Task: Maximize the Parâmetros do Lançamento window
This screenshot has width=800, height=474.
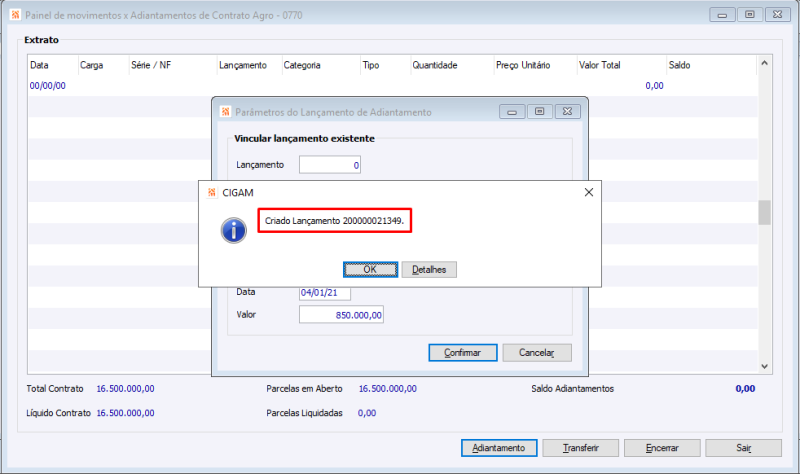Action: click(x=540, y=112)
